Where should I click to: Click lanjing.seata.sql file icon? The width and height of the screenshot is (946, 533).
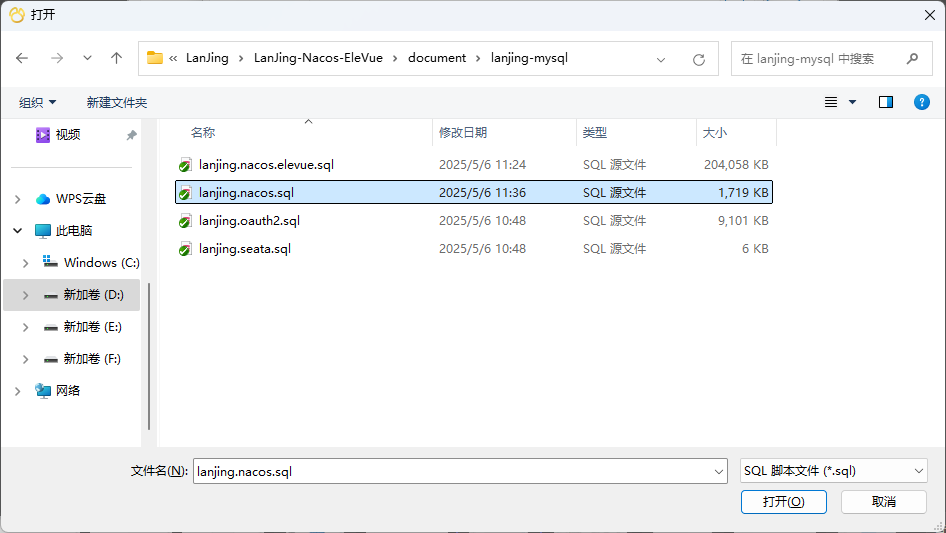coord(185,249)
